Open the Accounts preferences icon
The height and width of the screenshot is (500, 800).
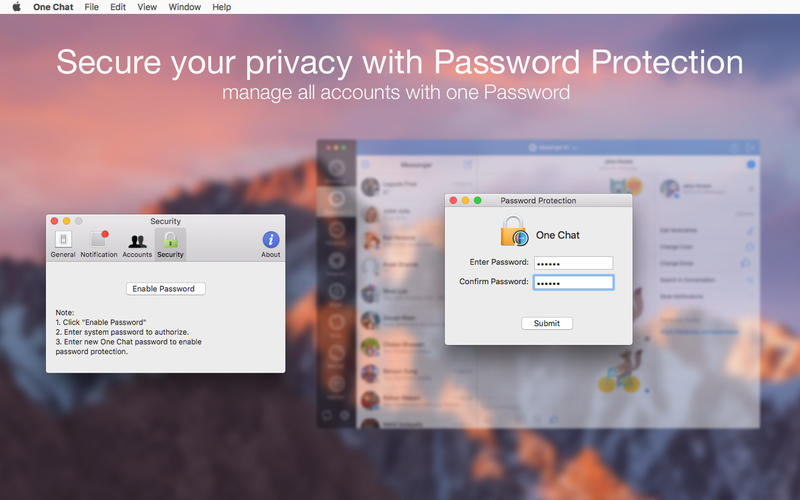point(137,241)
